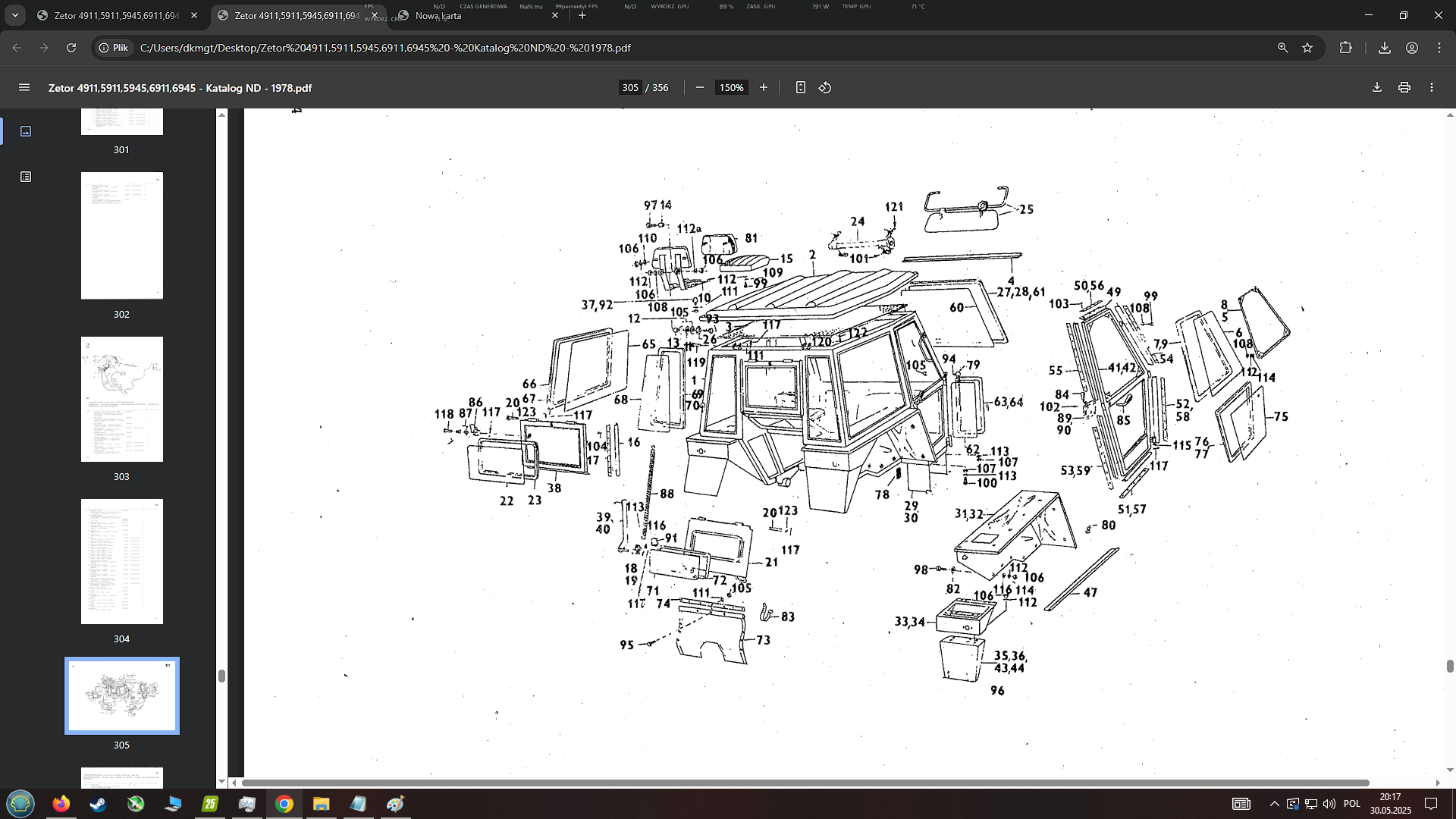
Task: Zoom in using the plus button
Action: click(x=764, y=88)
